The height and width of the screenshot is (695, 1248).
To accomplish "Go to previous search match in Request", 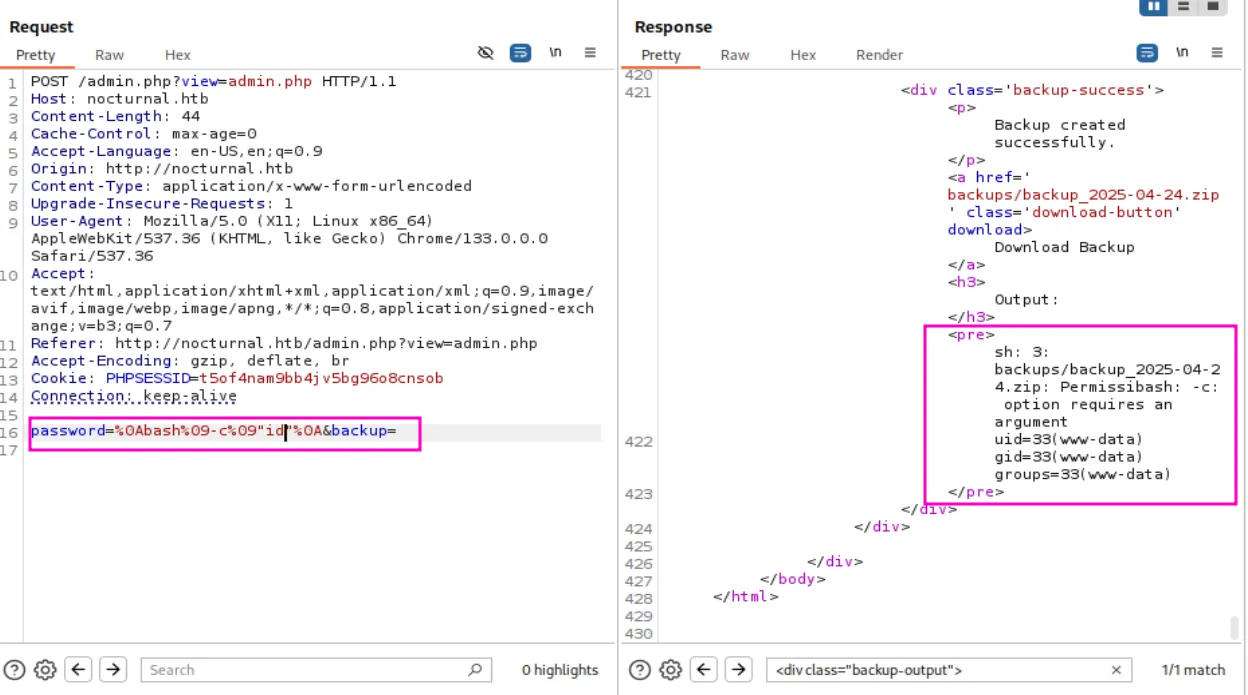I will coord(79,670).
